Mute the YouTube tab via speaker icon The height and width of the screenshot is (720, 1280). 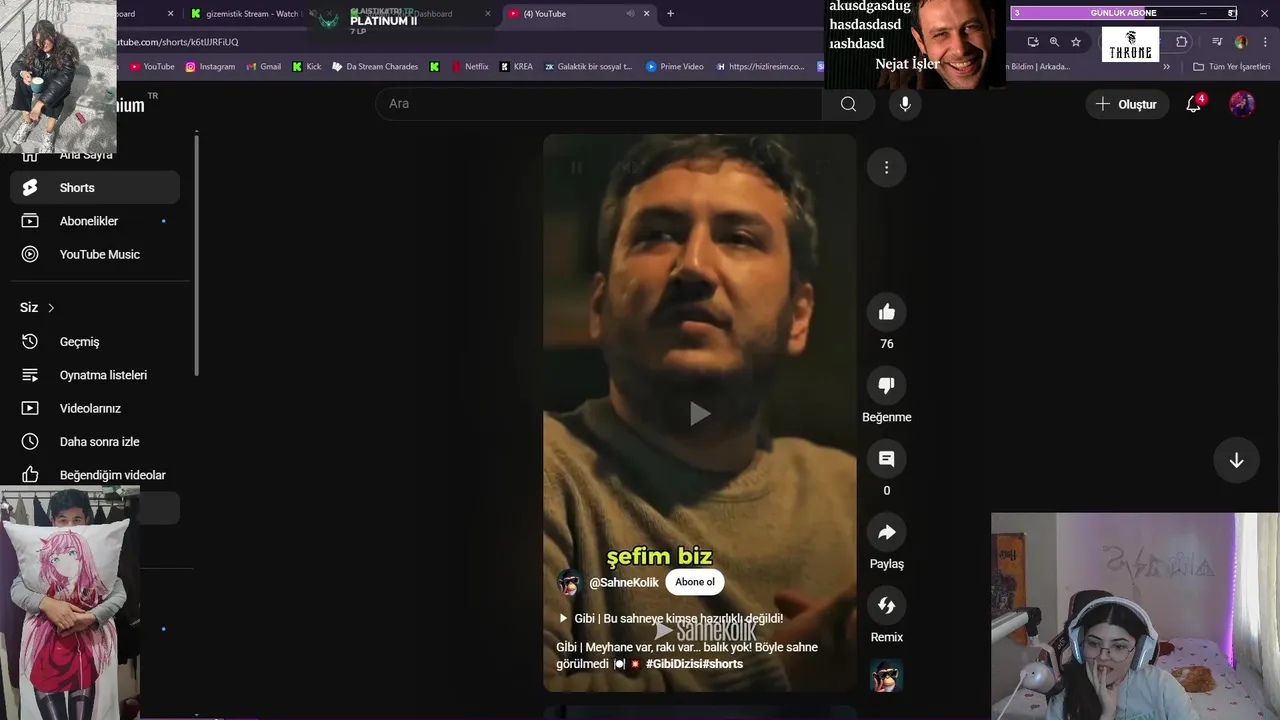point(630,14)
